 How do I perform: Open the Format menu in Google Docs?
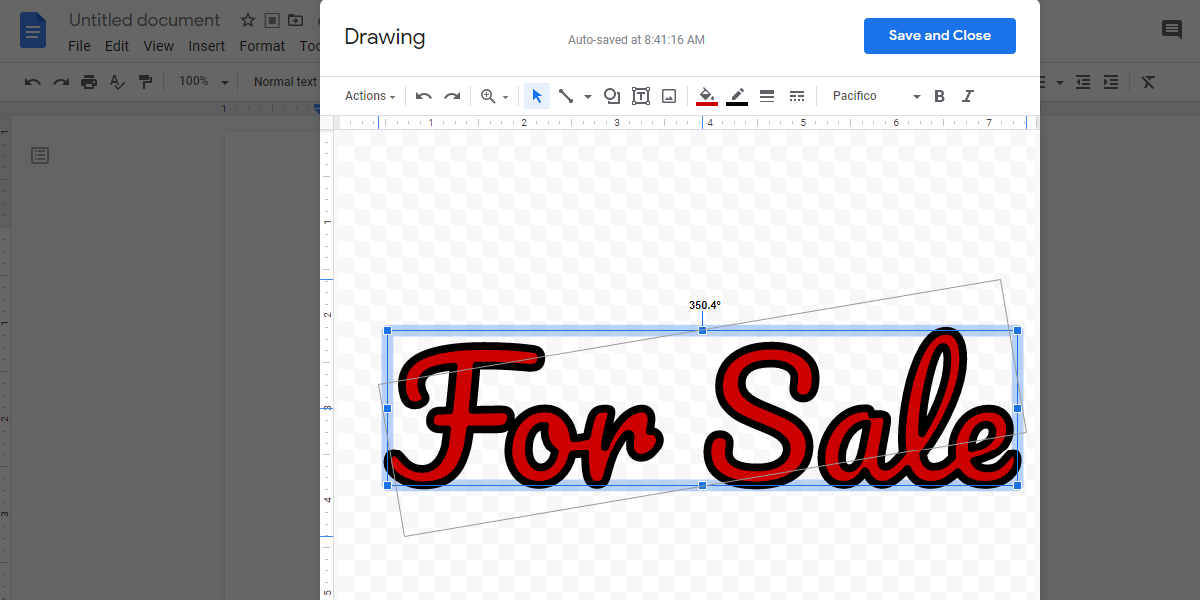coord(262,45)
